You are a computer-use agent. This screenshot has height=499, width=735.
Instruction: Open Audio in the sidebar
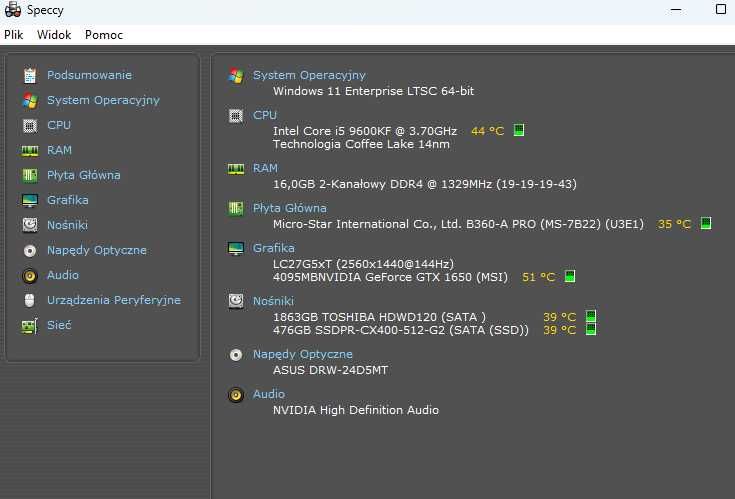(63, 275)
